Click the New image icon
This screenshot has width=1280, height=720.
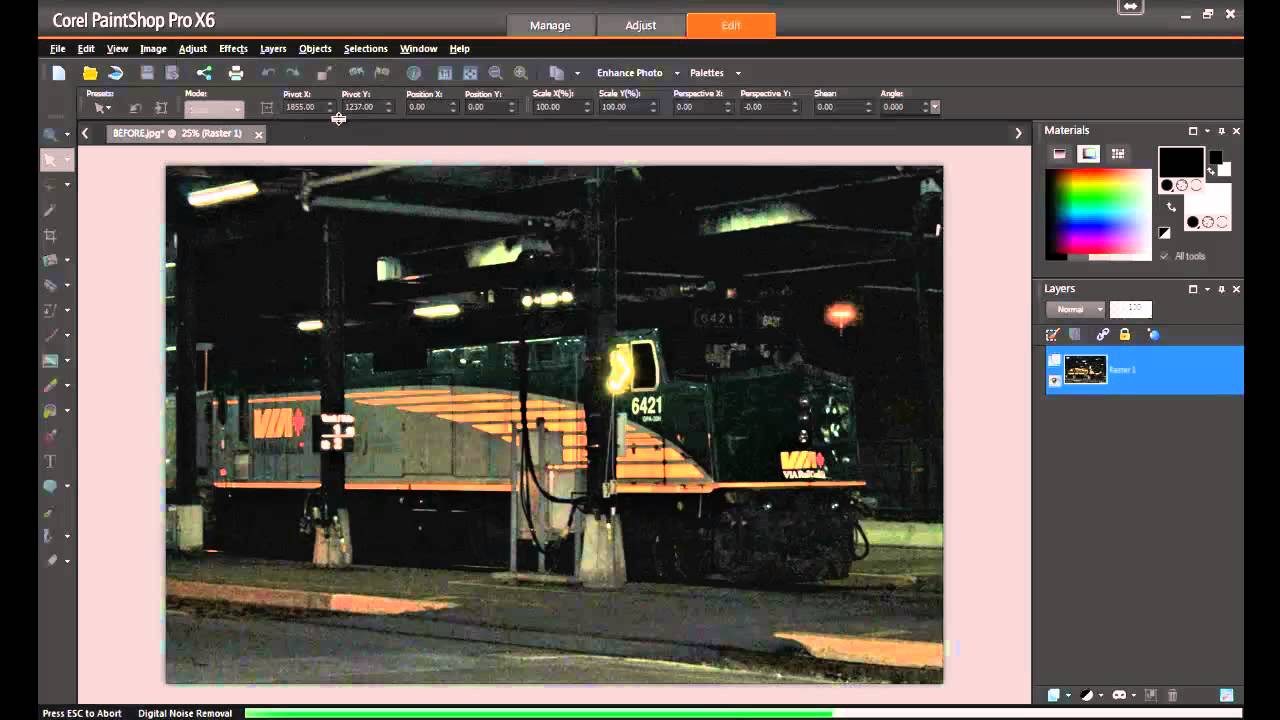coord(59,73)
